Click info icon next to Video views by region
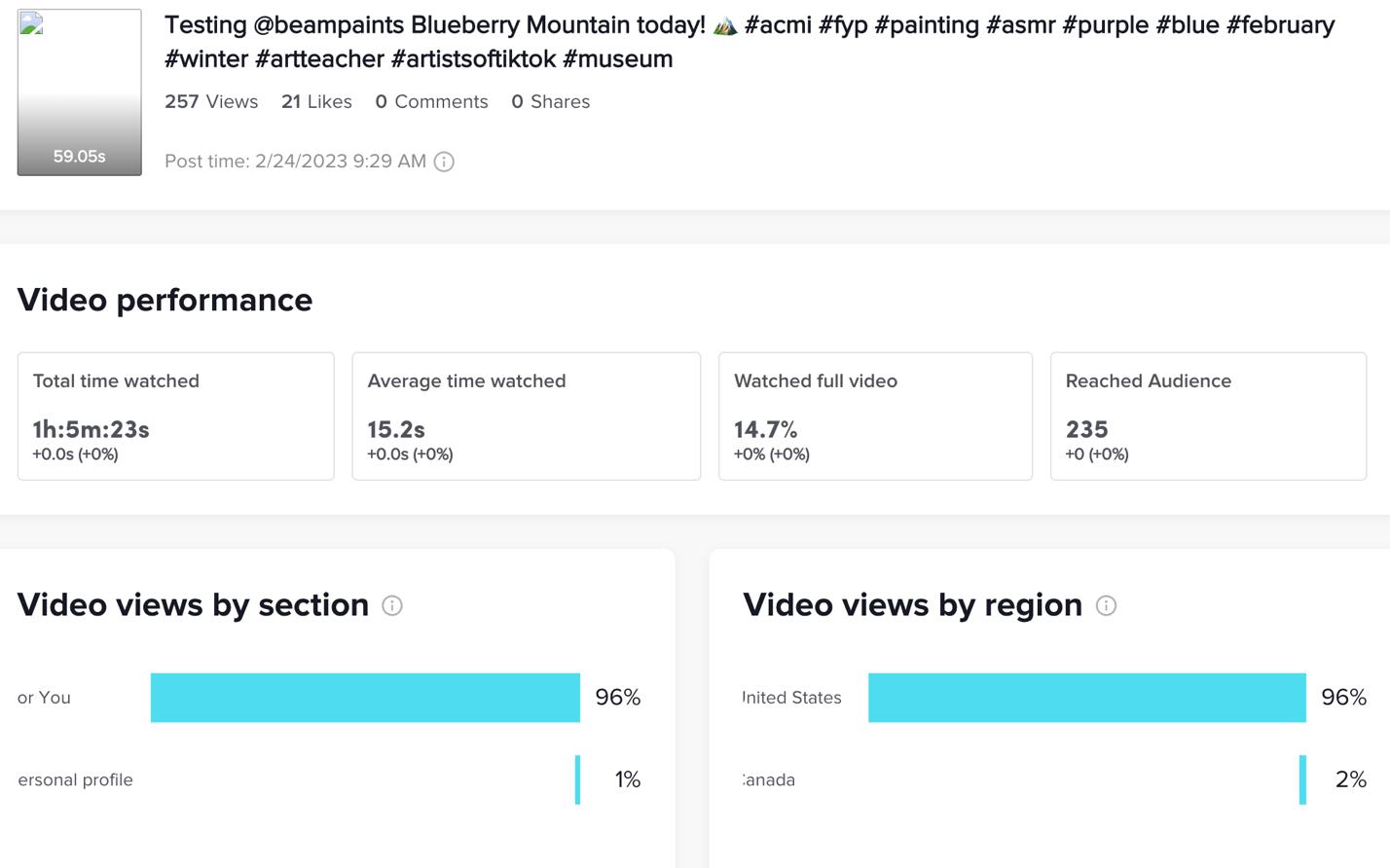The image size is (1390, 868). click(x=1106, y=605)
